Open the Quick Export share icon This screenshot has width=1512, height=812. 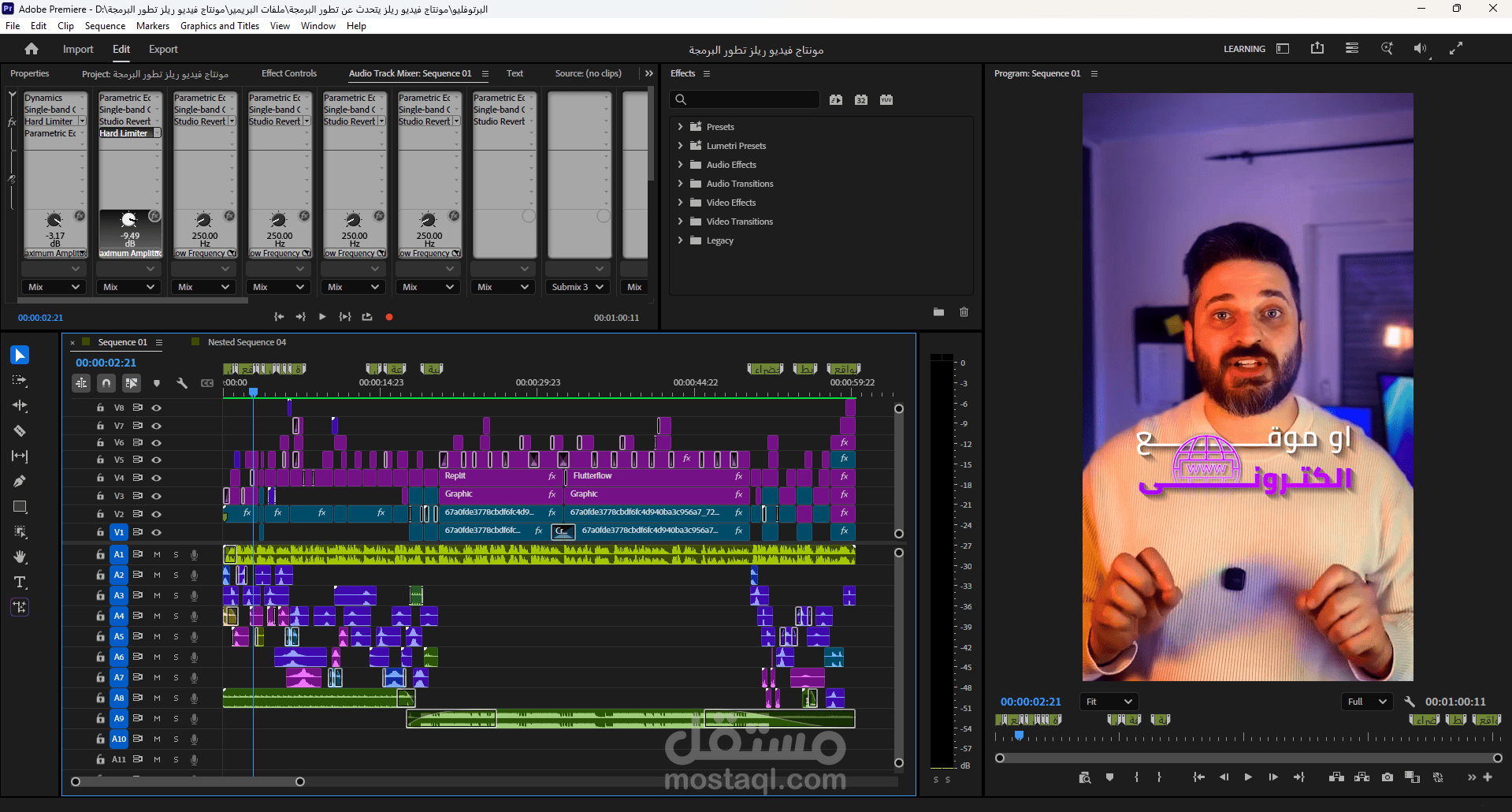(1317, 49)
